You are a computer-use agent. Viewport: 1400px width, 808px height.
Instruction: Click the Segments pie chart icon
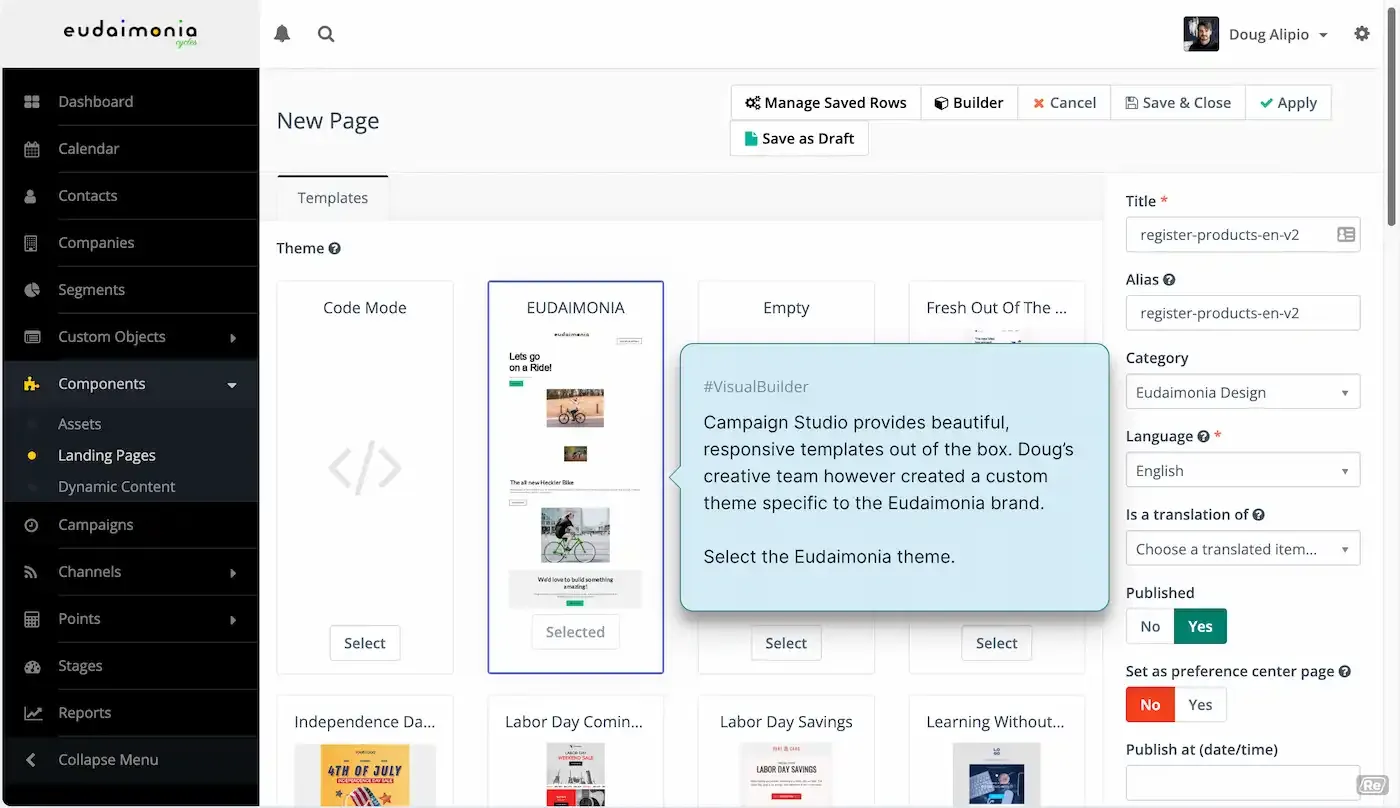click(x=32, y=290)
